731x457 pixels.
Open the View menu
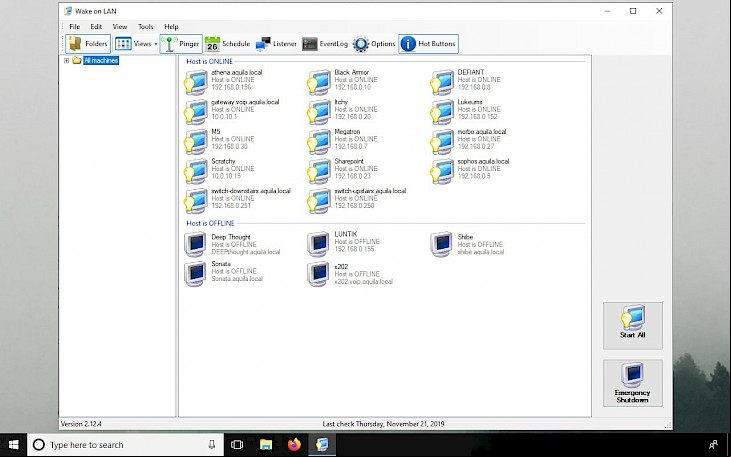coord(120,27)
